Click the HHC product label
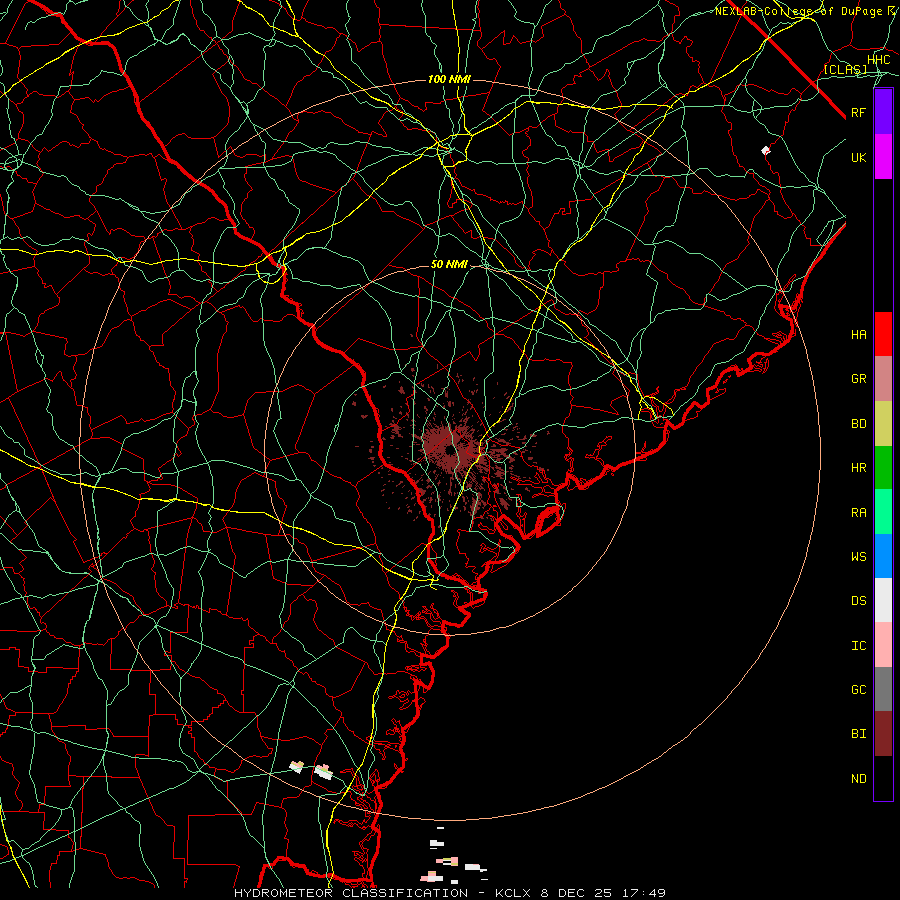 (x=878, y=60)
